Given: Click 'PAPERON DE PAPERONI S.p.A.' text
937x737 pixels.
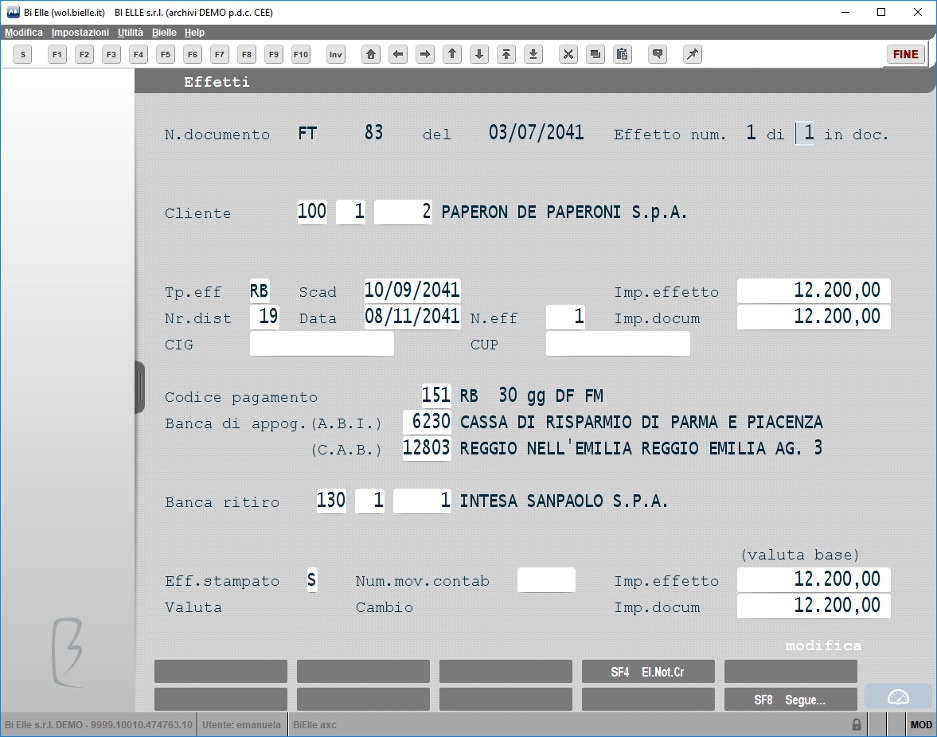Looking at the screenshot, I should (564, 212).
